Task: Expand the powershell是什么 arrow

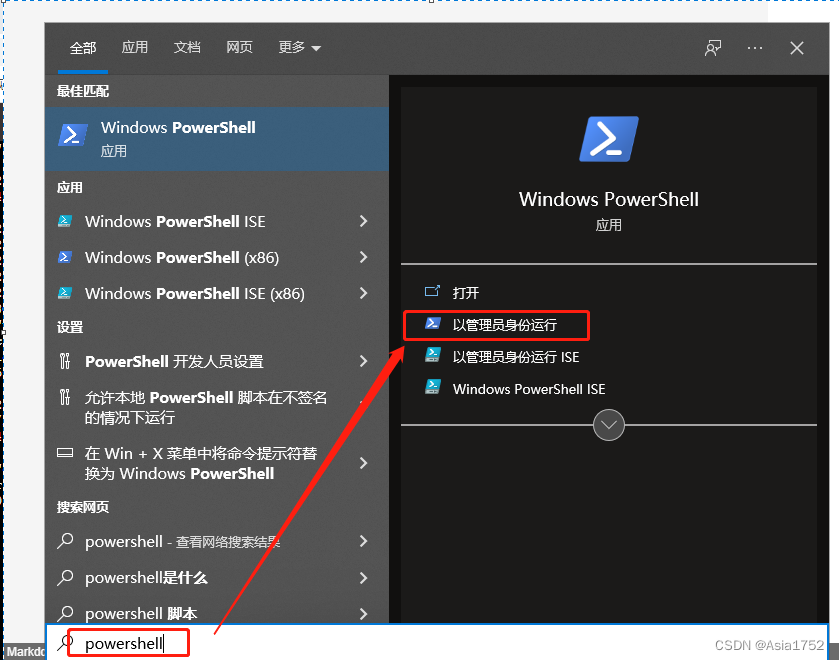Action: (x=364, y=578)
